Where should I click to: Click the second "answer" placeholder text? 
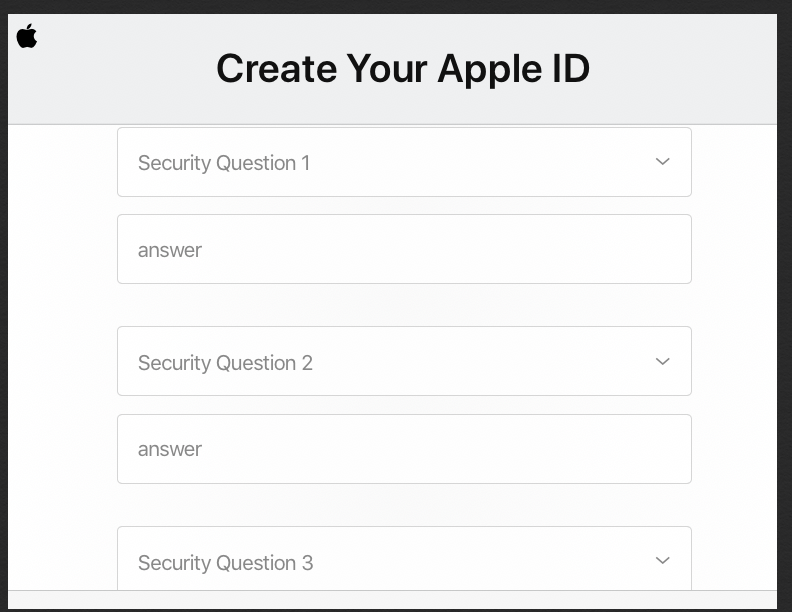(x=170, y=449)
